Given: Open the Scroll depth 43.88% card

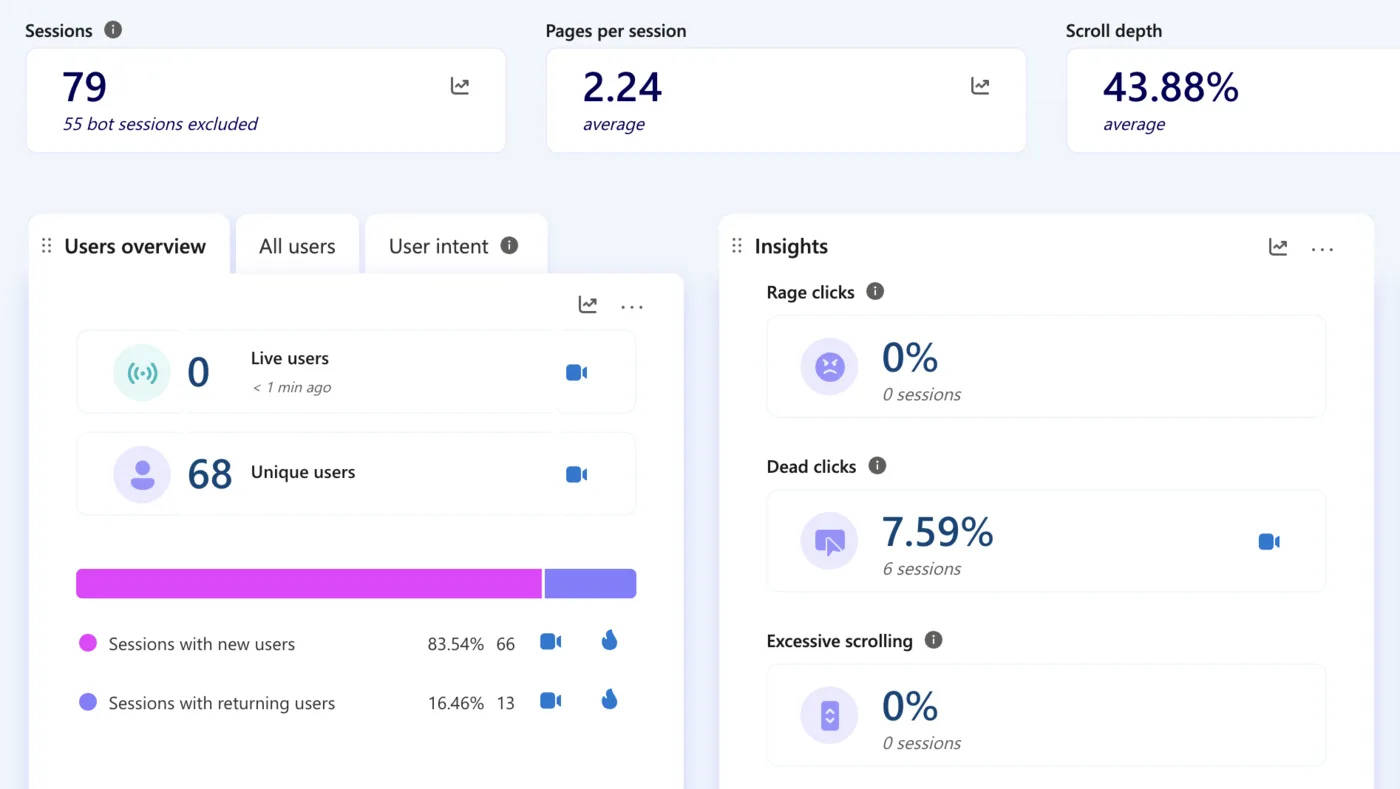Looking at the screenshot, I should tap(1233, 100).
